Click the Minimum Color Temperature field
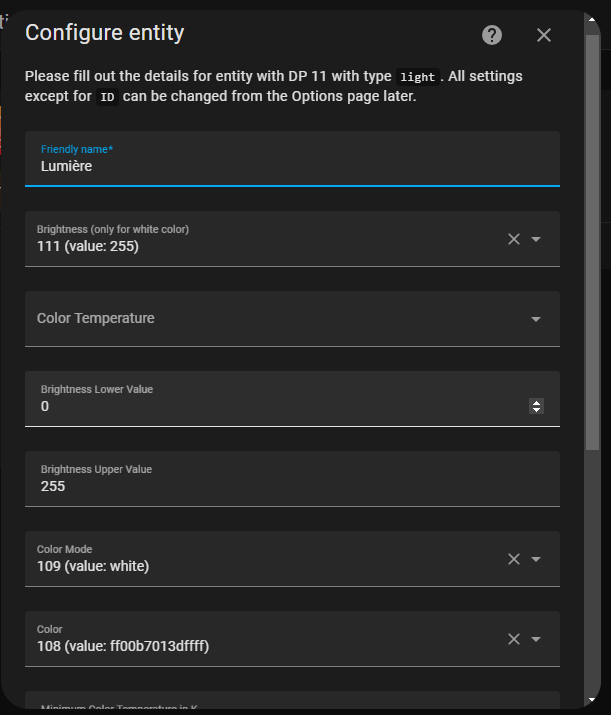 292,700
